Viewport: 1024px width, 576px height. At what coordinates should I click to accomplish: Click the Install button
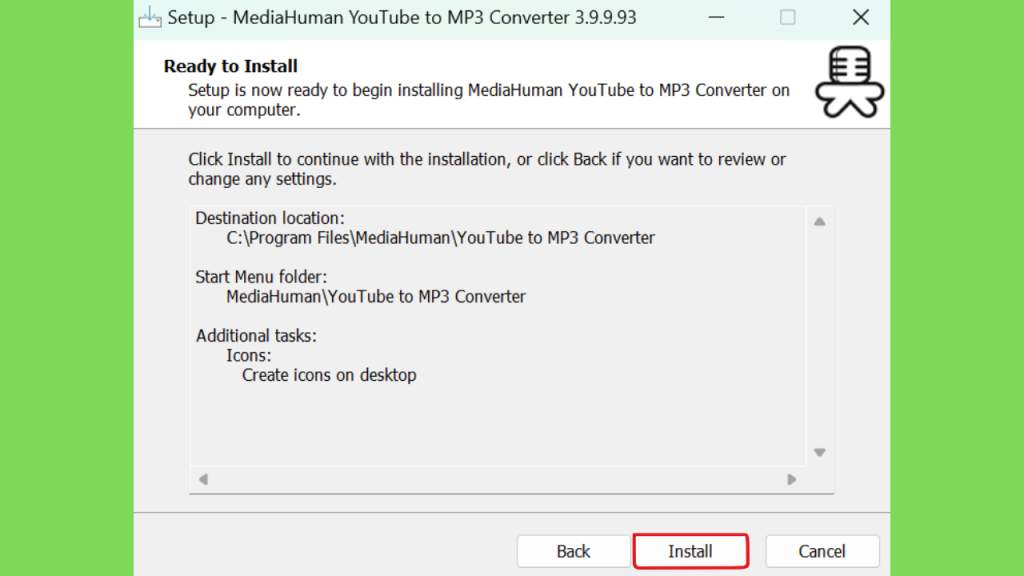[690, 551]
